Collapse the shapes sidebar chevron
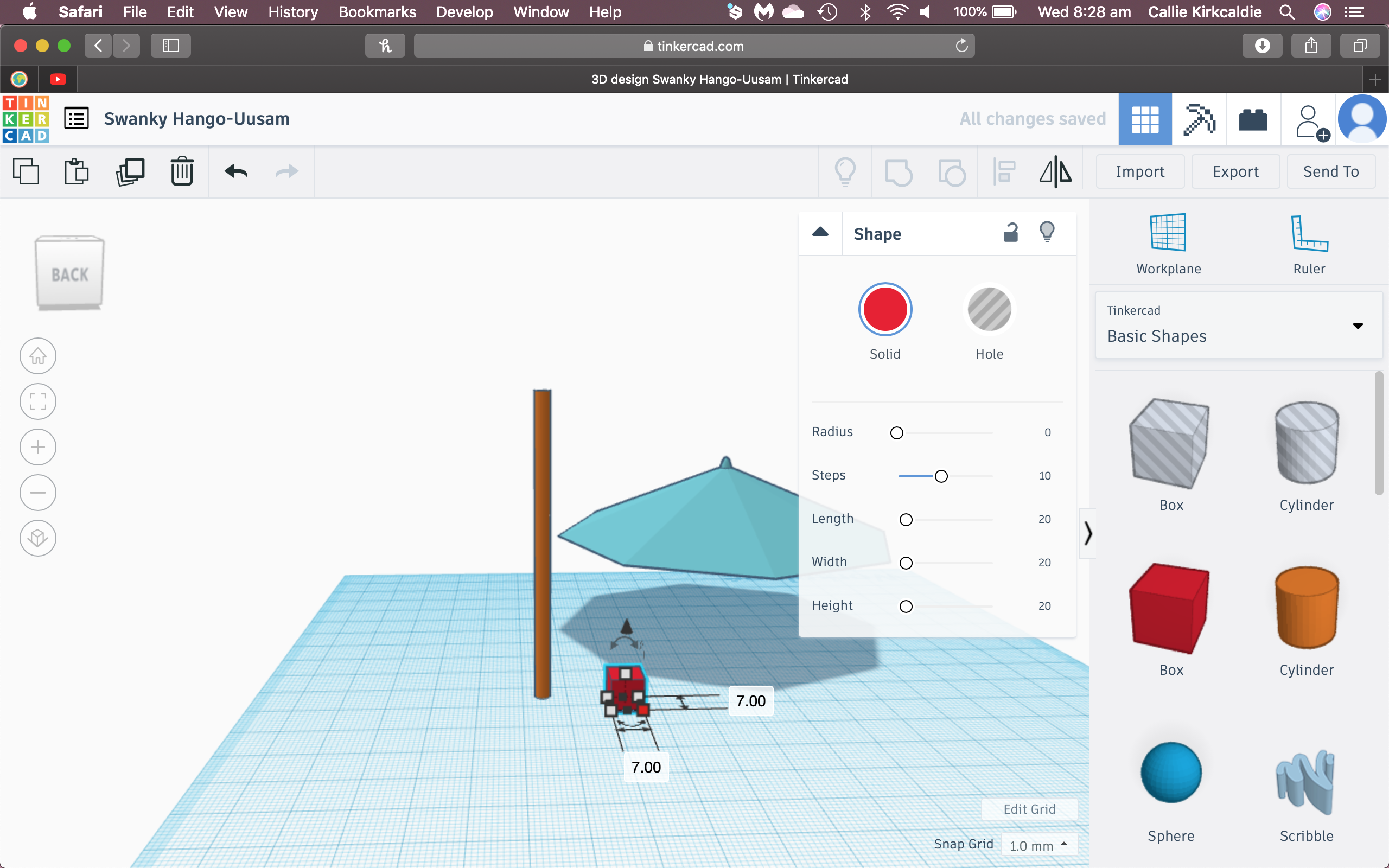 1088,533
